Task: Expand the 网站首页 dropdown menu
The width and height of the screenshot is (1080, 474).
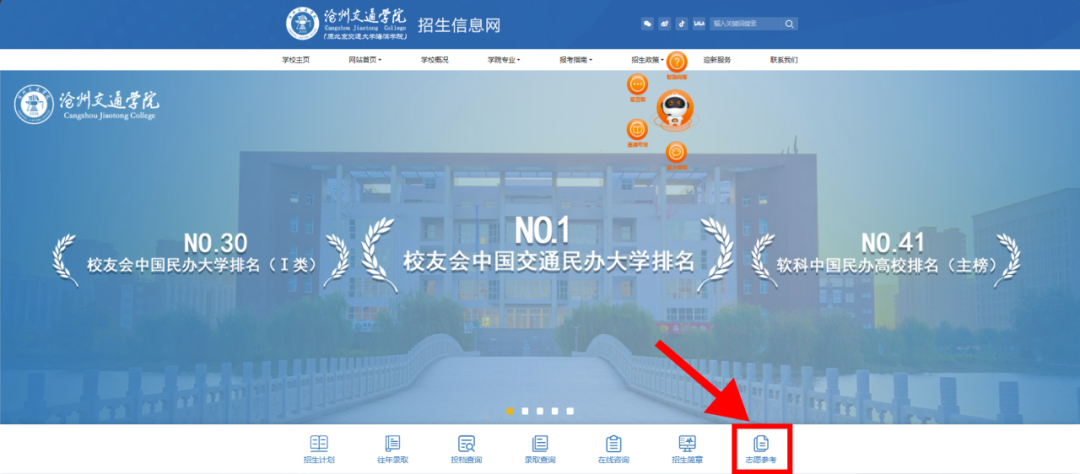Action: [x=365, y=60]
